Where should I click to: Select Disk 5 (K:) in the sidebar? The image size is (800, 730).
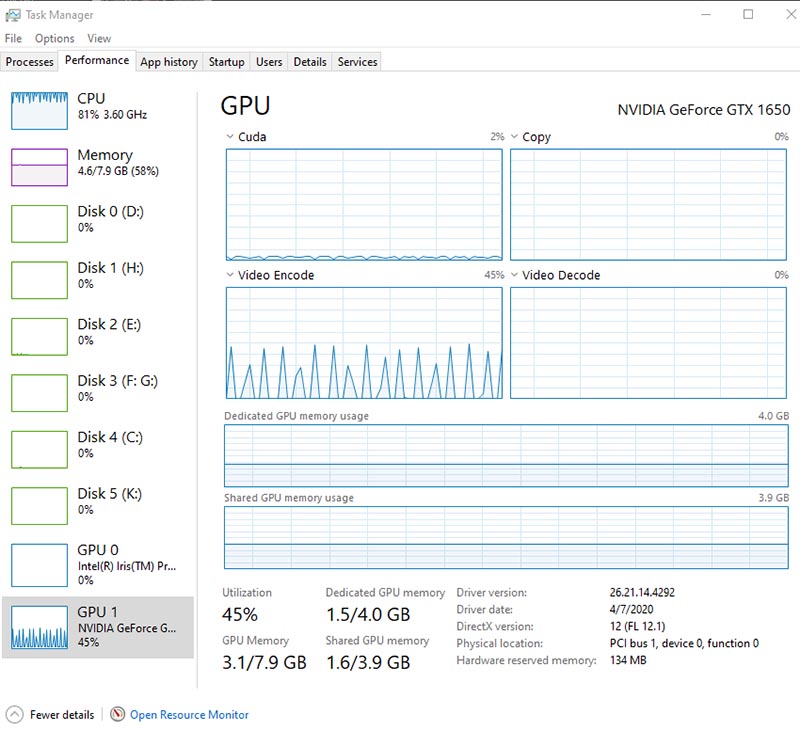tap(98, 506)
